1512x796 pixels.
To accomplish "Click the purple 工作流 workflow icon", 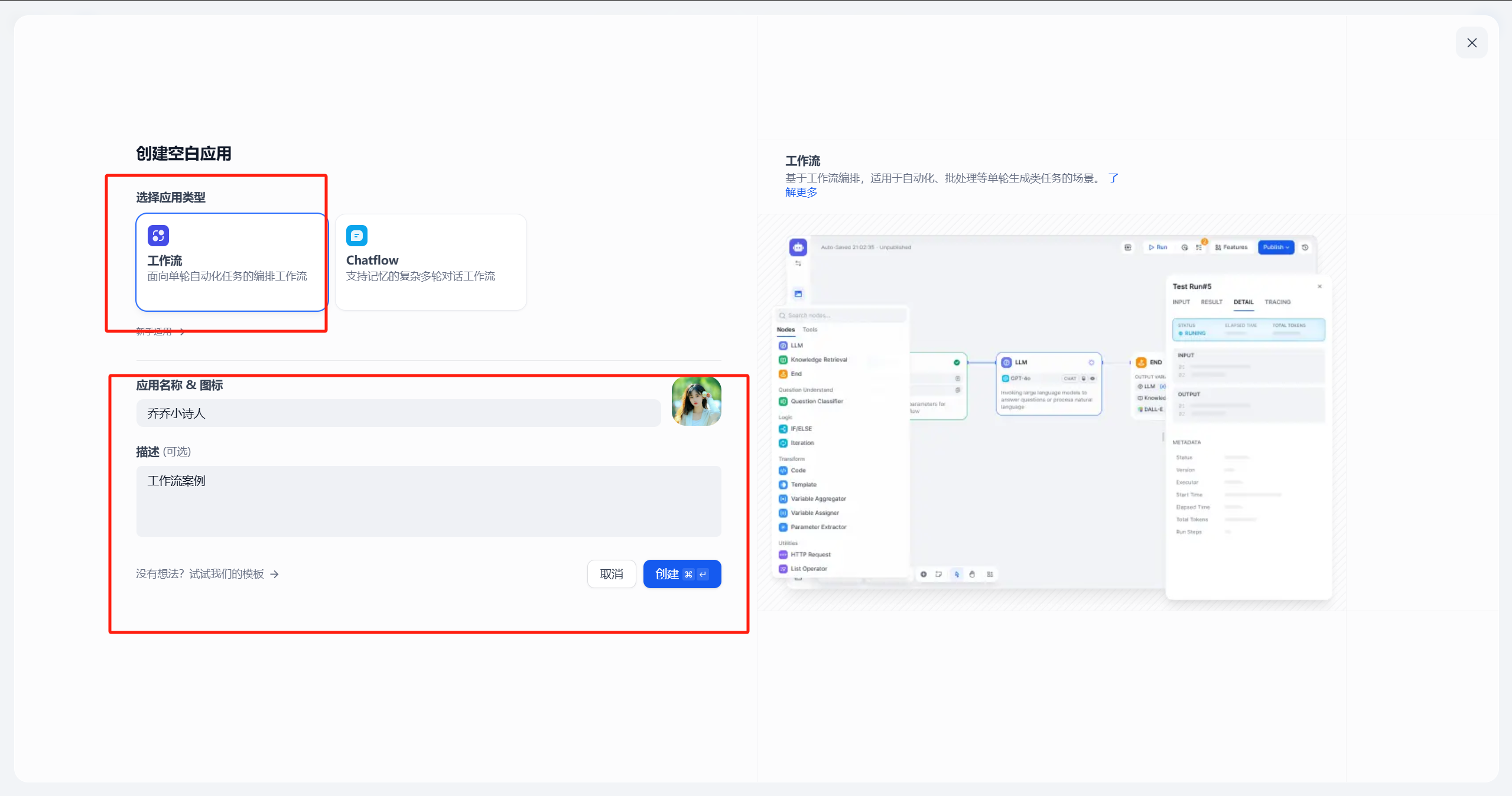I will pyautogui.click(x=158, y=236).
